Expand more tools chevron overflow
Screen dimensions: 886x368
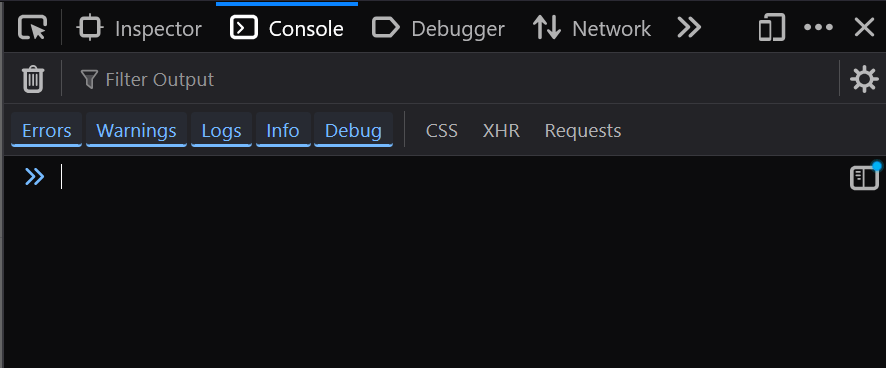689,28
